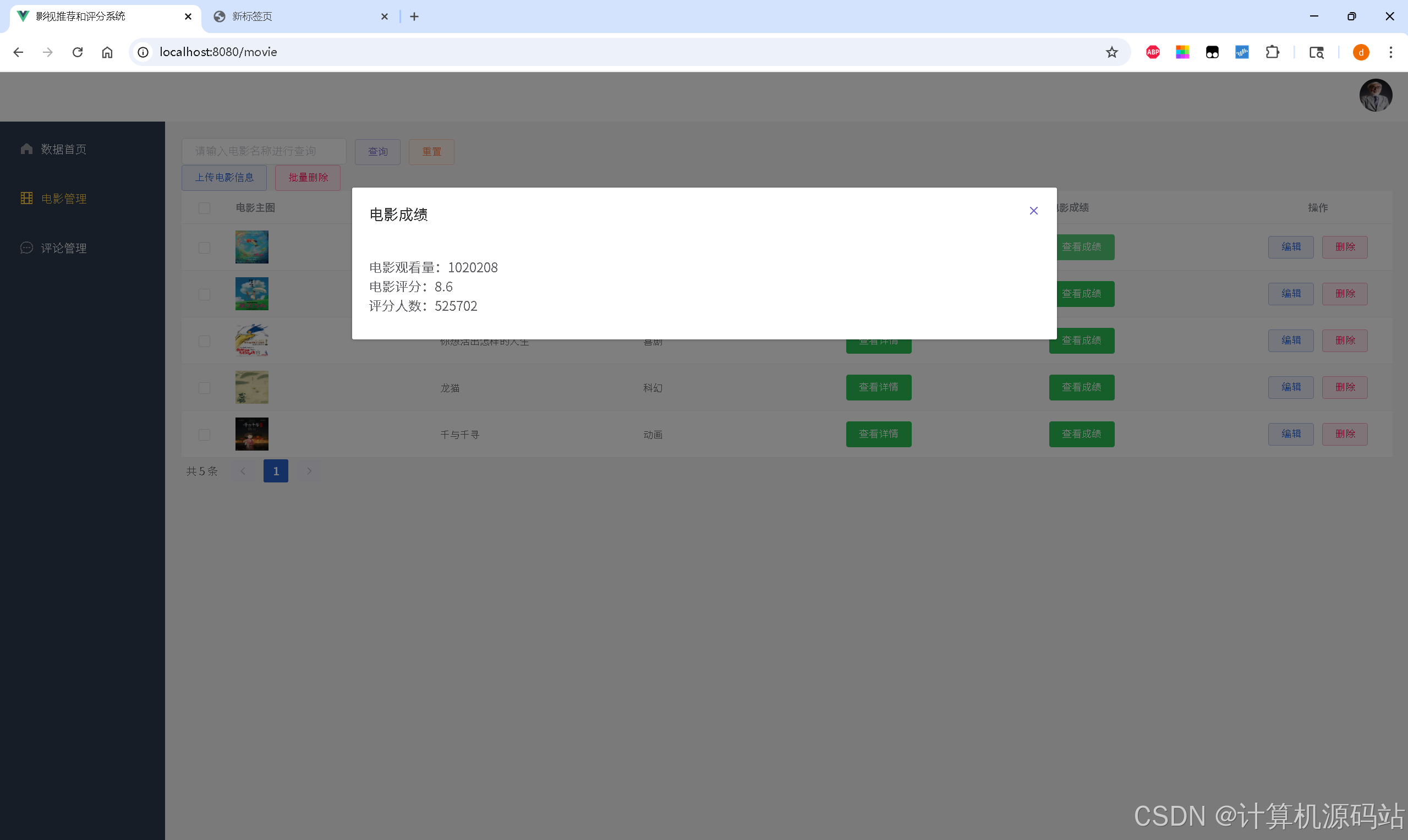
Task: Go to previous page chevron in pagination
Action: click(243, 471)
